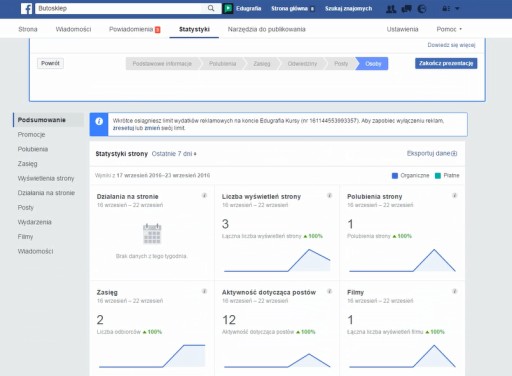Open the Narzędzia do publikowania tab
The height and width of the screenshot is (376, 512).
[266, 29]
